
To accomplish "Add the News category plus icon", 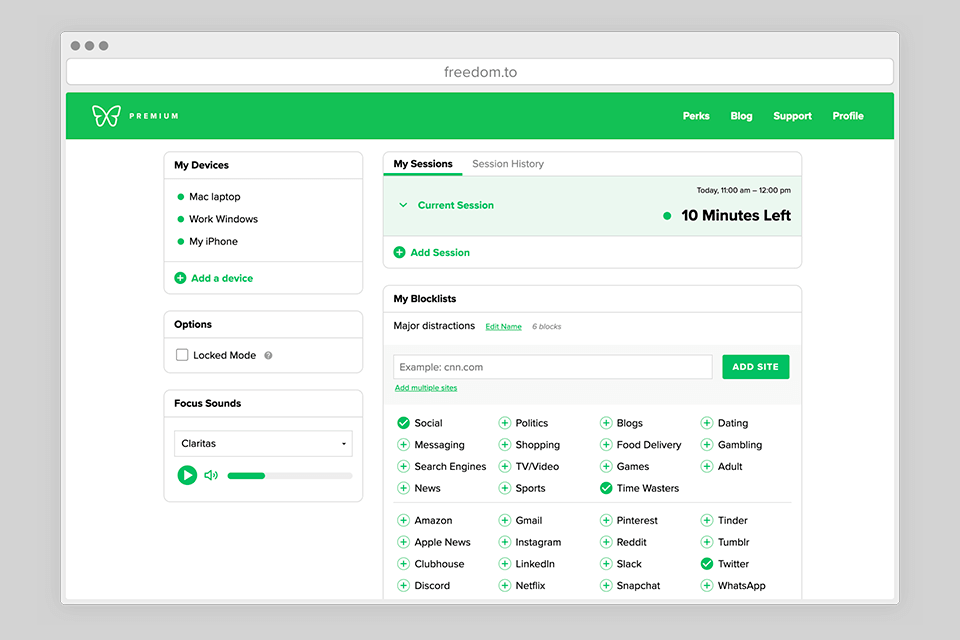I will [x=403, y=488].
